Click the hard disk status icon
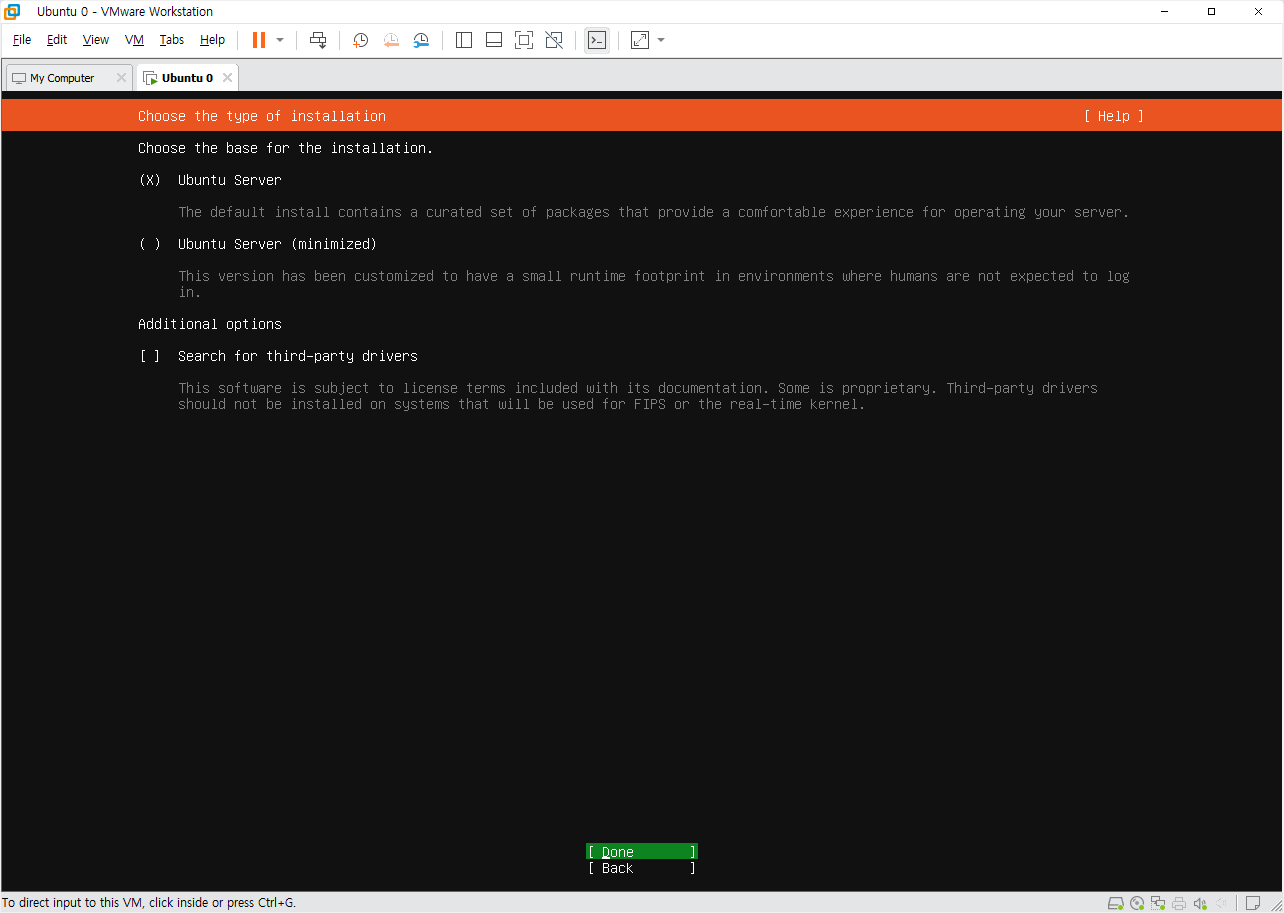Screen dimensions: 1284x913 point(1115,903)
